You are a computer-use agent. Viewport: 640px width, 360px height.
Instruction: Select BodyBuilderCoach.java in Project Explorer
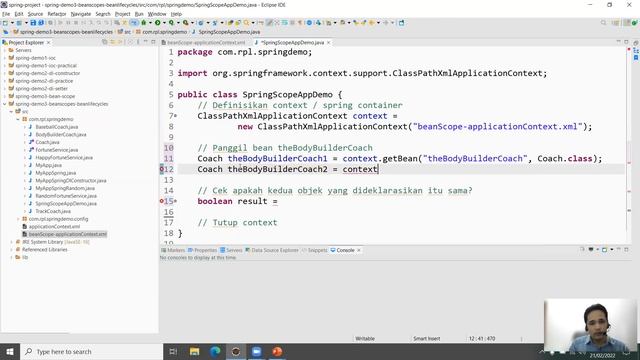pos(61,135)
